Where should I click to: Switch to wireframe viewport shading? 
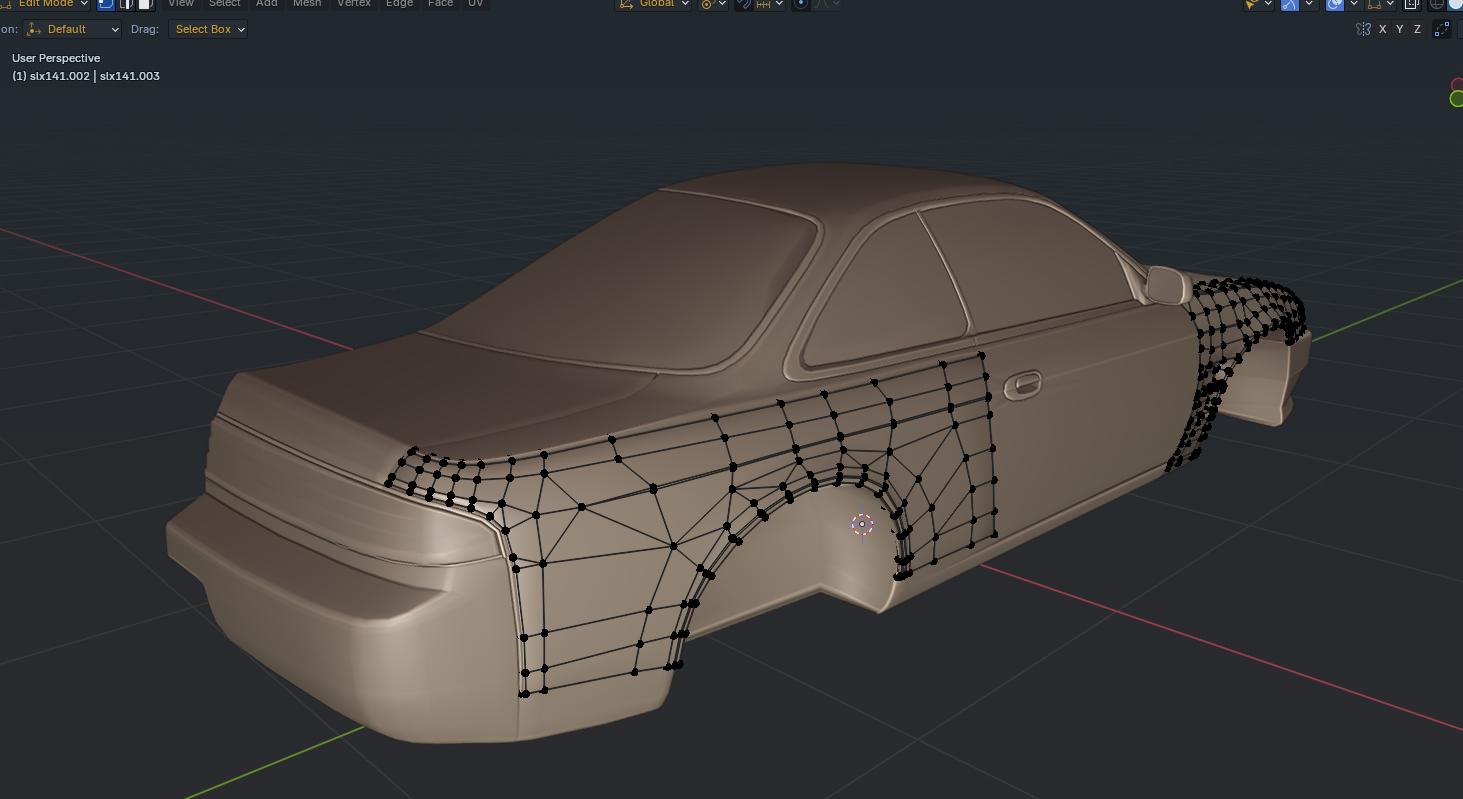click(1438, 4)
